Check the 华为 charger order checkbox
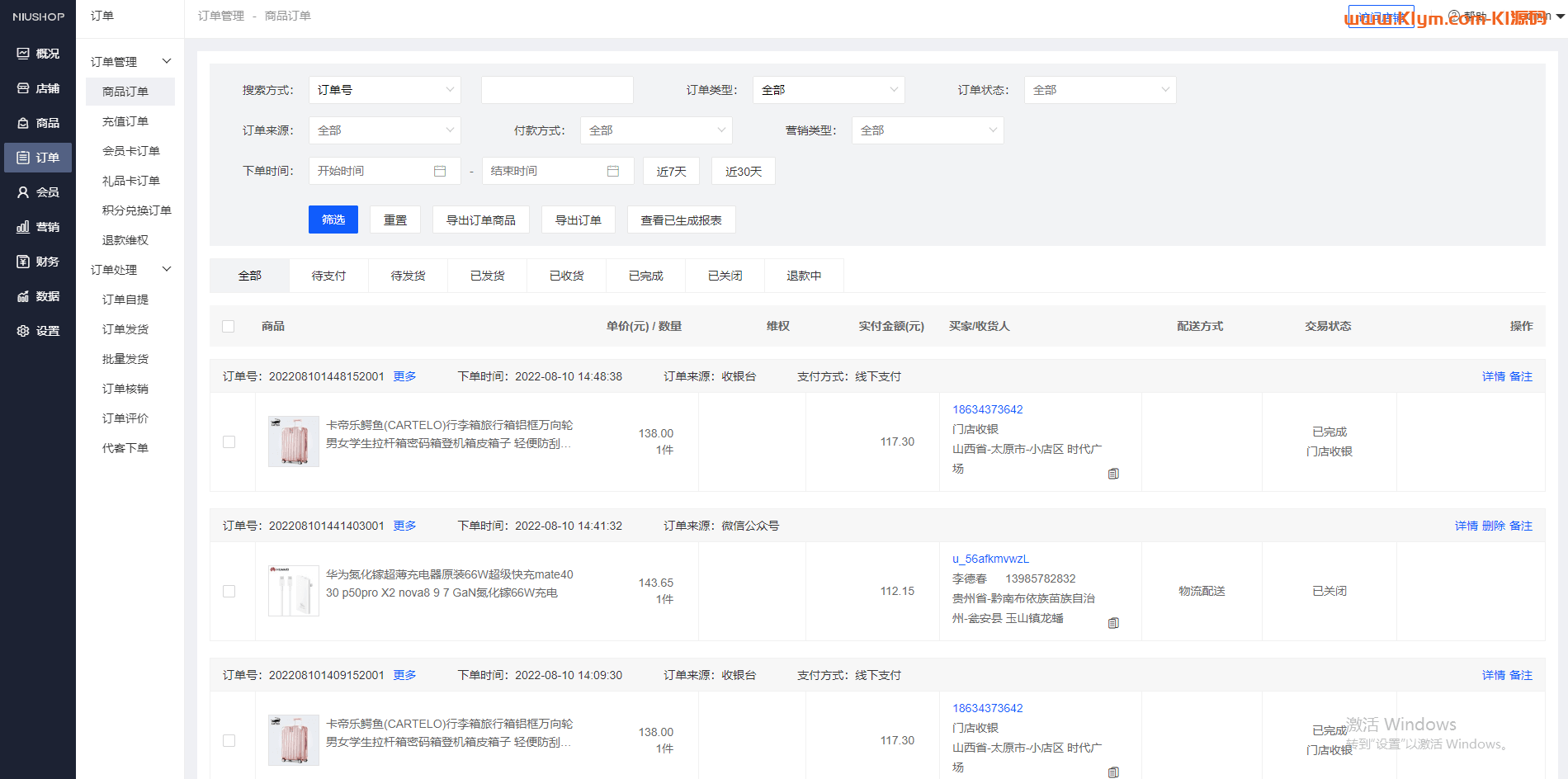Image resolution: width=1568 pixels, height=779 pixels. click(229, 592)
